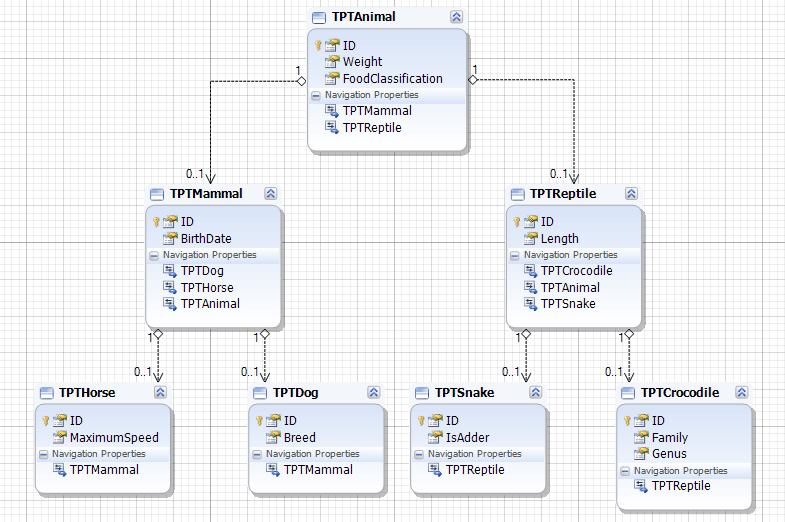Select the TPTMammal entity title
Screen dimensions: 785x522
(206, 194)
